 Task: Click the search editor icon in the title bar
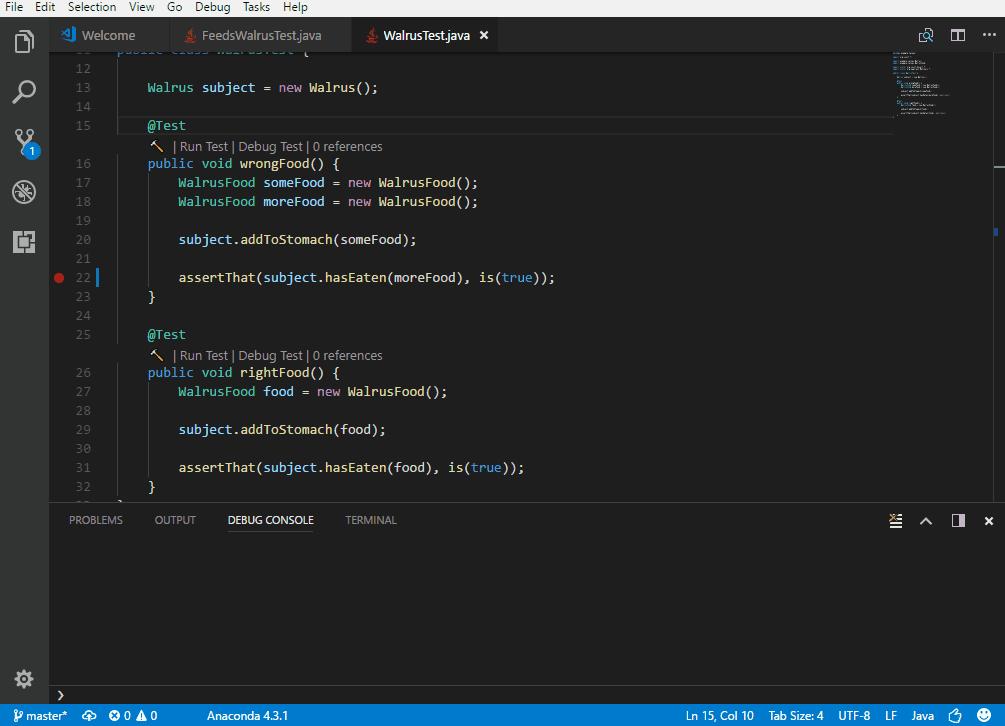tap(926, 35)
